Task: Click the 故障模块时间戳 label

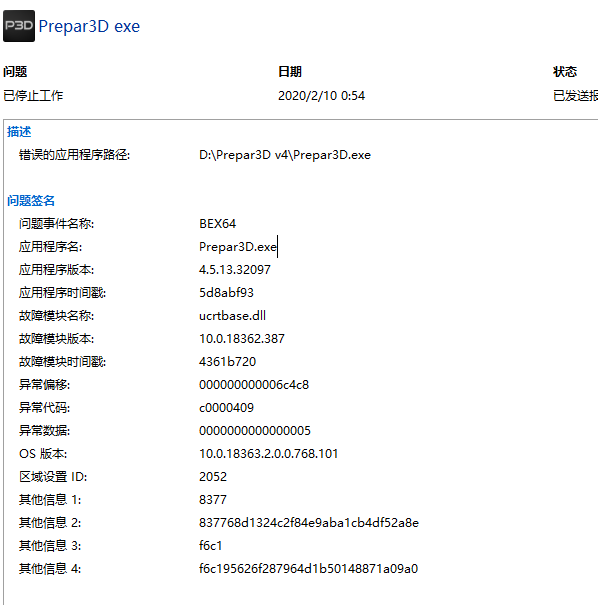Action: (63, 362)
